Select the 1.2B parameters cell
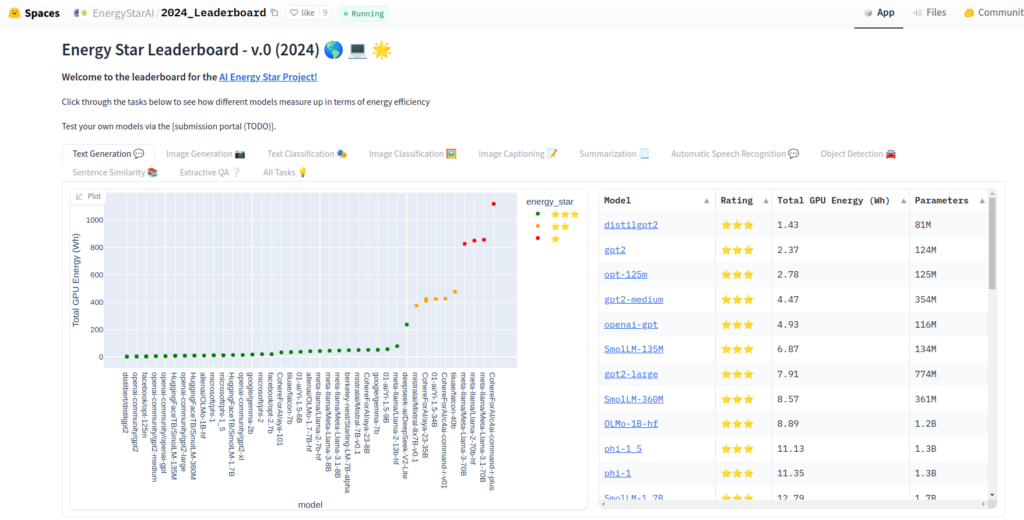 948,423
